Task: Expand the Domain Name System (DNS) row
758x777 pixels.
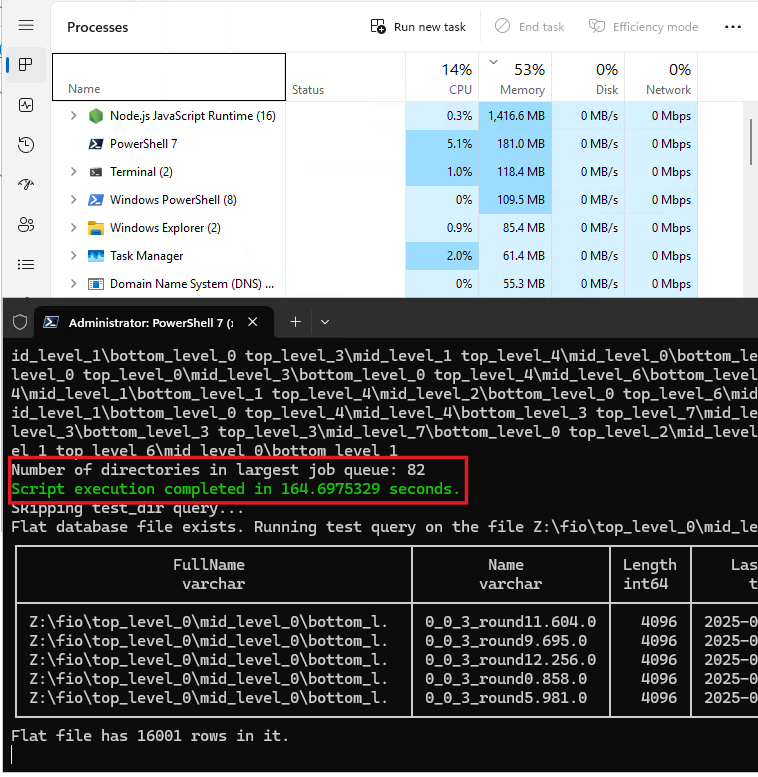Action: point(73,283)
